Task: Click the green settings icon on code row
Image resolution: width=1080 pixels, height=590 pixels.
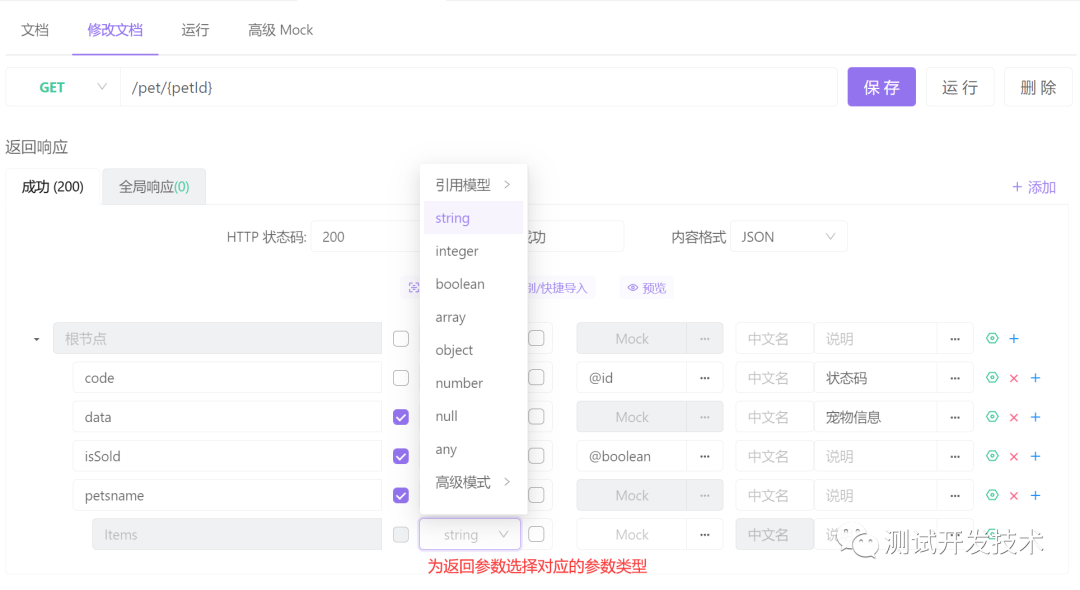Action: tap(992, 377)
